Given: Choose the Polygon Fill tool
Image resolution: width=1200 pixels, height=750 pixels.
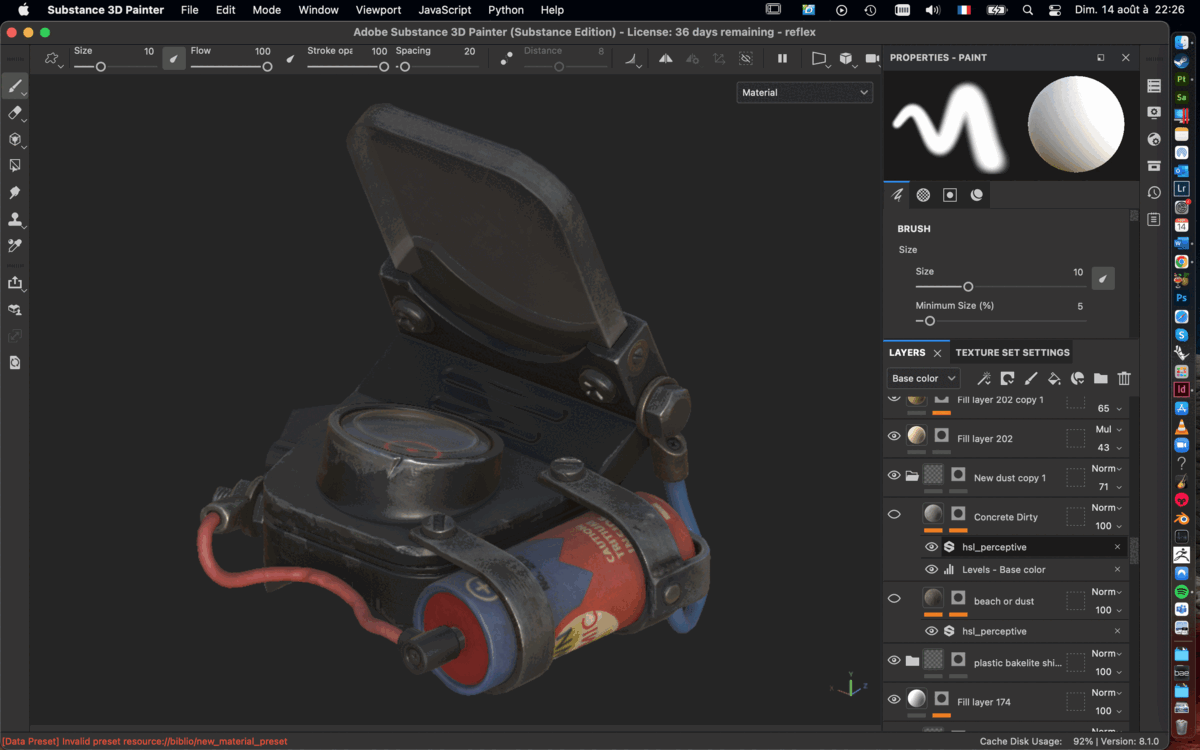Looking at the screenshot, I should tap(14, 164).
